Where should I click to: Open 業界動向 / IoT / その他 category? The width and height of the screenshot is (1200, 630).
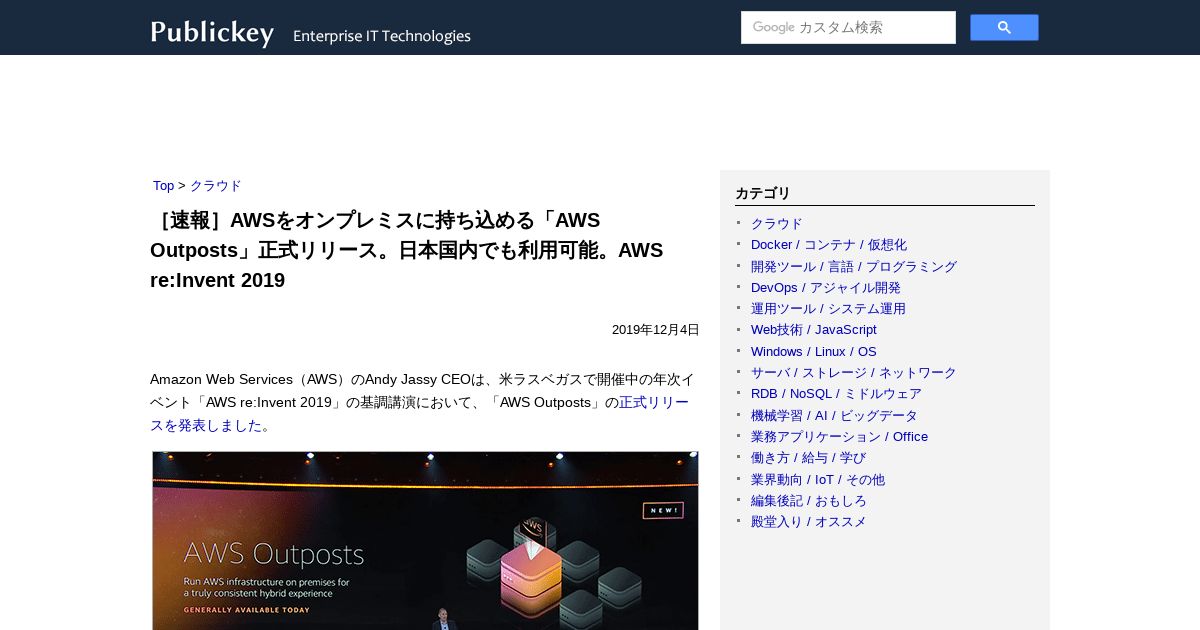click(x=818, y=480)
